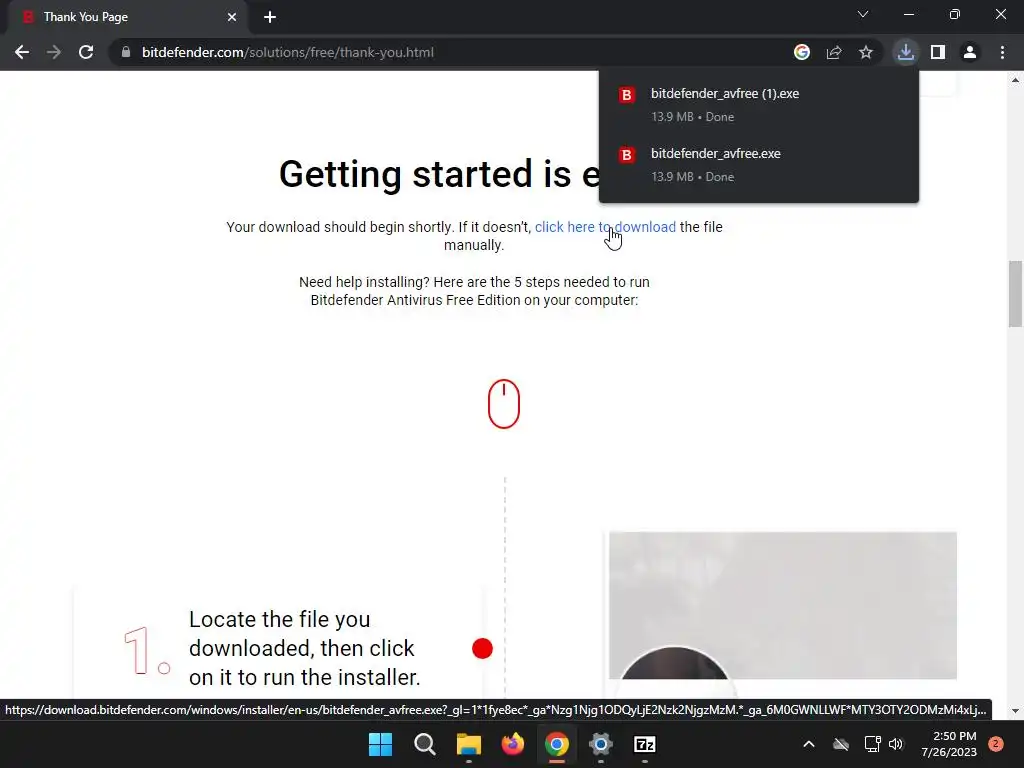This screenshot has height=768, width=1024.
Task: Click the page vertical scrollbar thumb
Action: tap(1015, 293)
